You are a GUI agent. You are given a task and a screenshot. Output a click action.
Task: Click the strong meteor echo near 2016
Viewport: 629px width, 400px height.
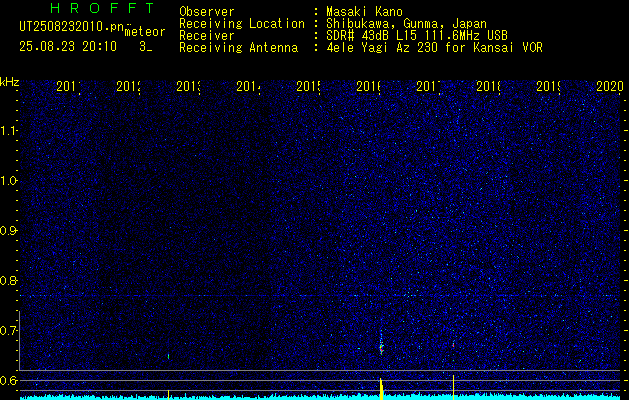click(381, 346)
